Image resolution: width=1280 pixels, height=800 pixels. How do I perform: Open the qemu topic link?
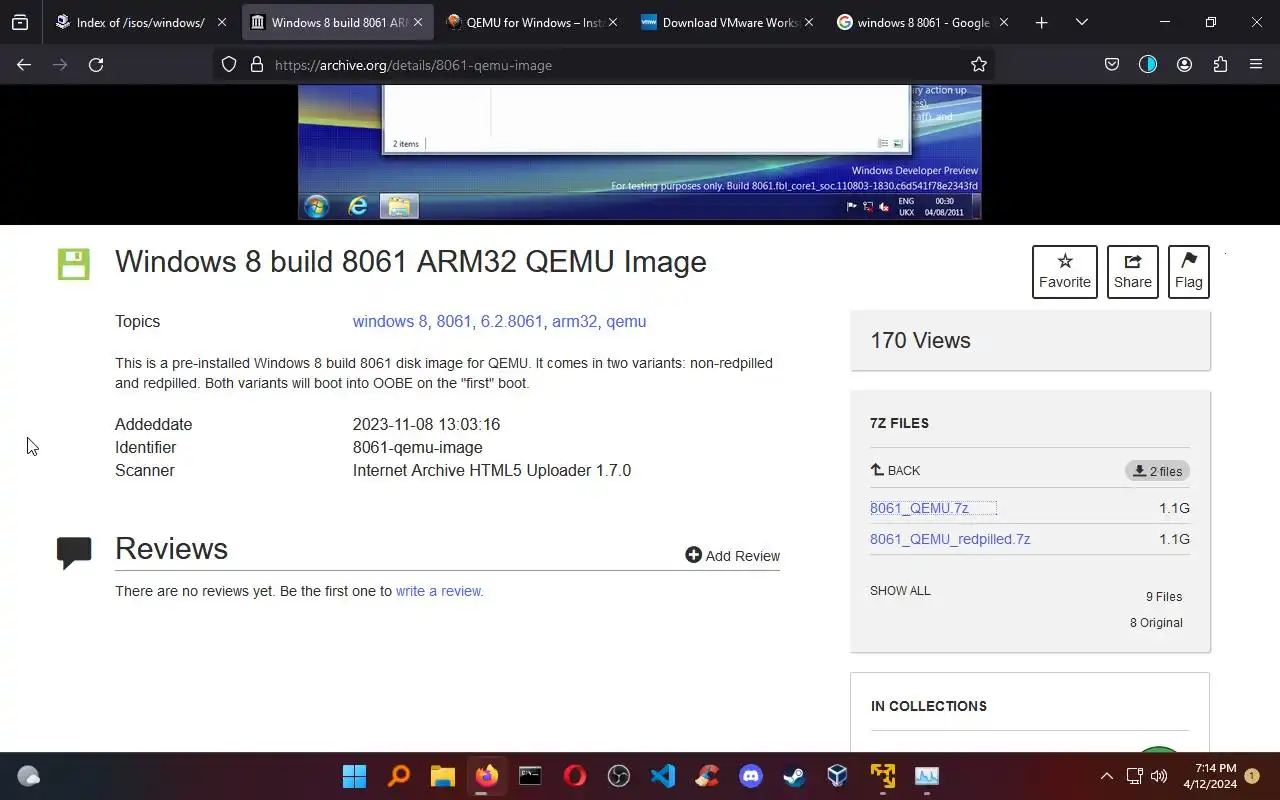tap(626, 322)
